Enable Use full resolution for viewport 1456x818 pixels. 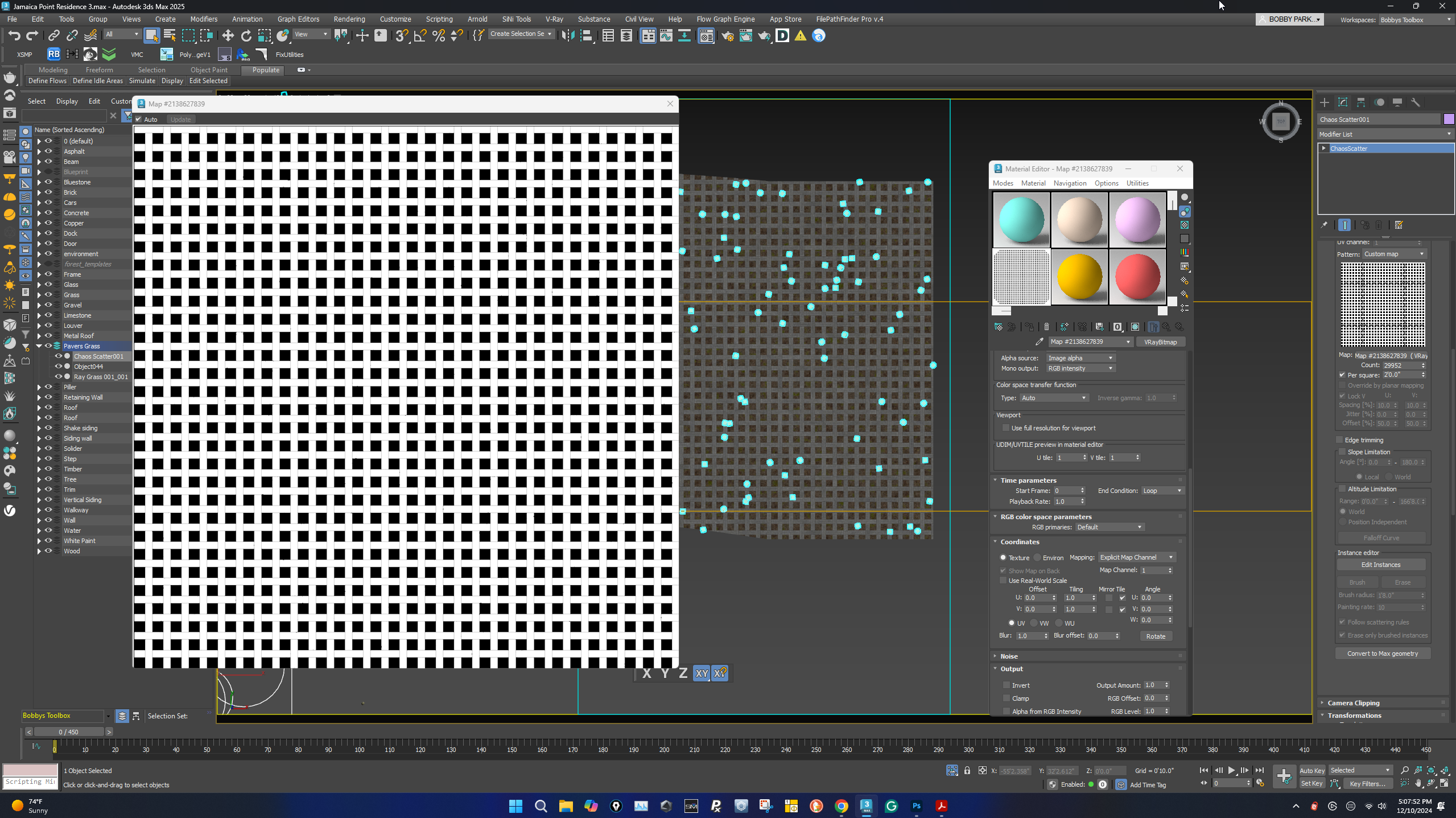tap(1006, 428)
